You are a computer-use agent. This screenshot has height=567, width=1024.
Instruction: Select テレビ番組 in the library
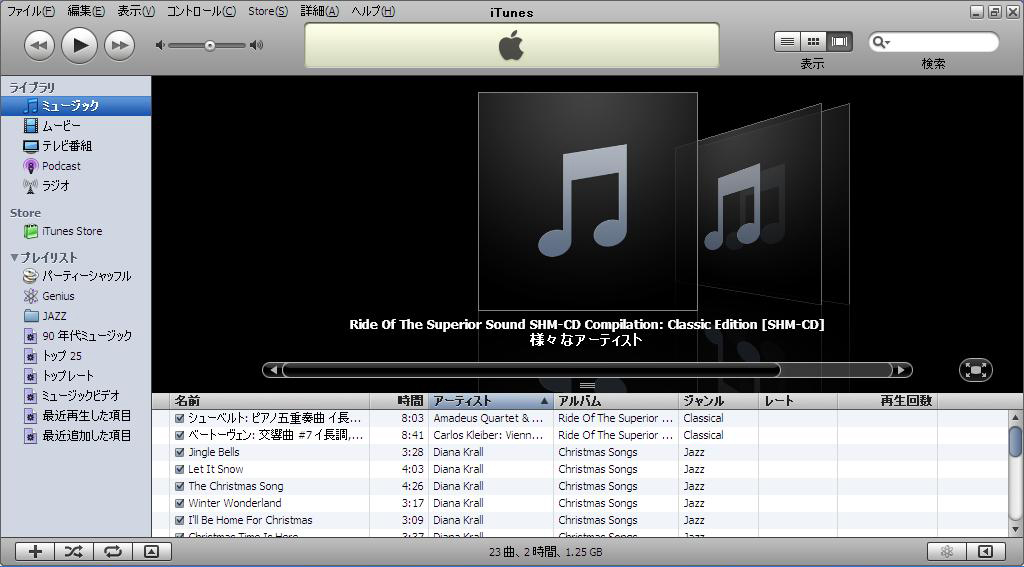pos(76,146)
